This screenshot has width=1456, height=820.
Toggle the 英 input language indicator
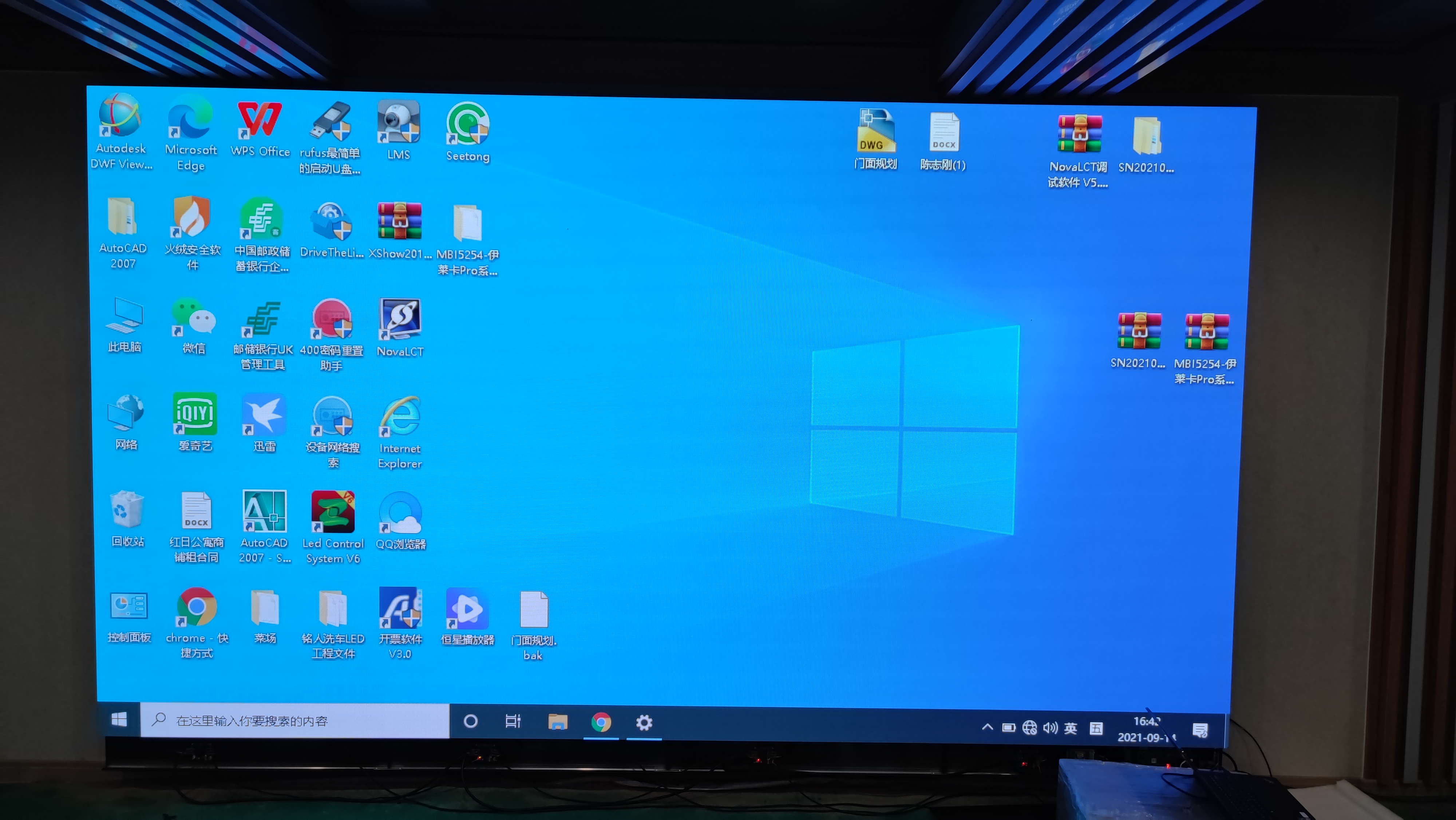[1070, 728]
